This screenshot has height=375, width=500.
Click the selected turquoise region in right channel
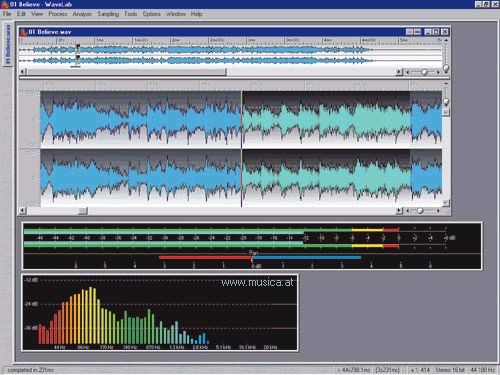pos(326,178)
